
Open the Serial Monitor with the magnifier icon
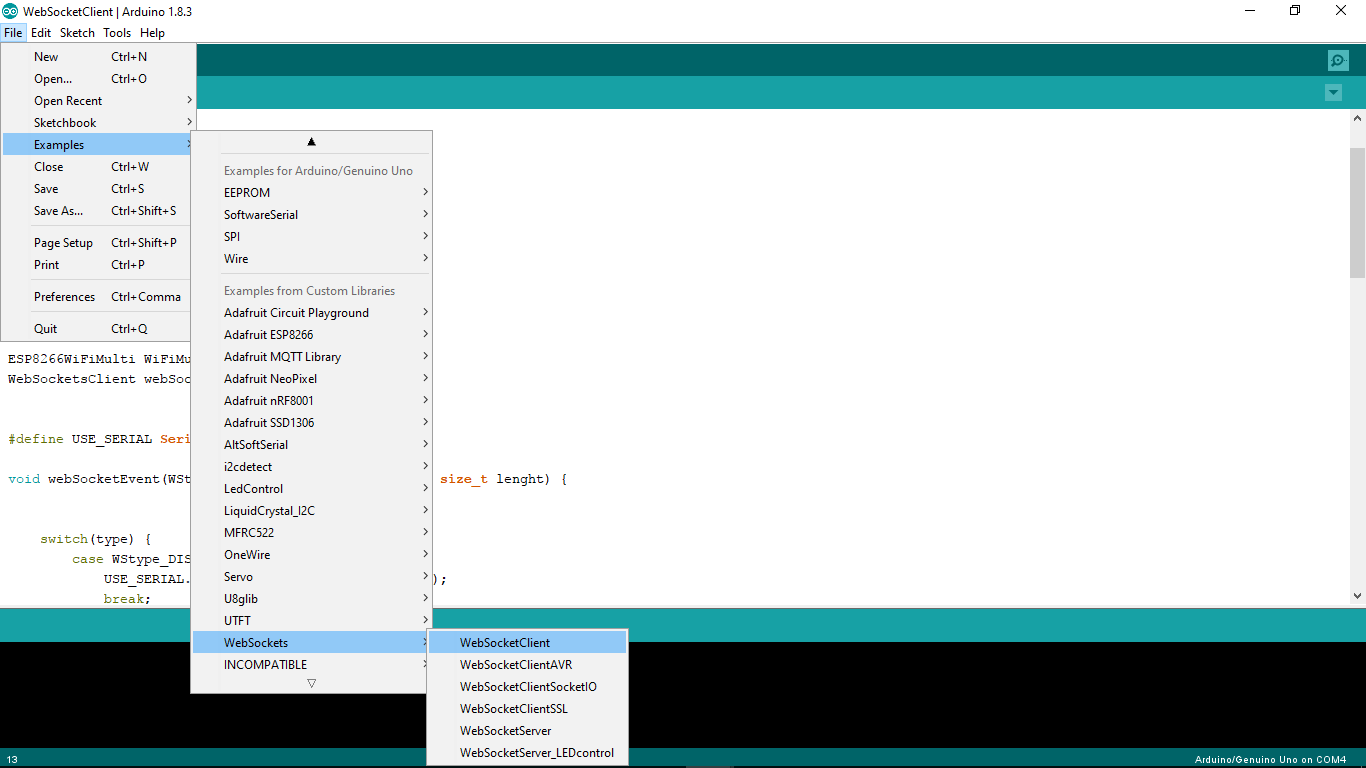(1338, 60)
